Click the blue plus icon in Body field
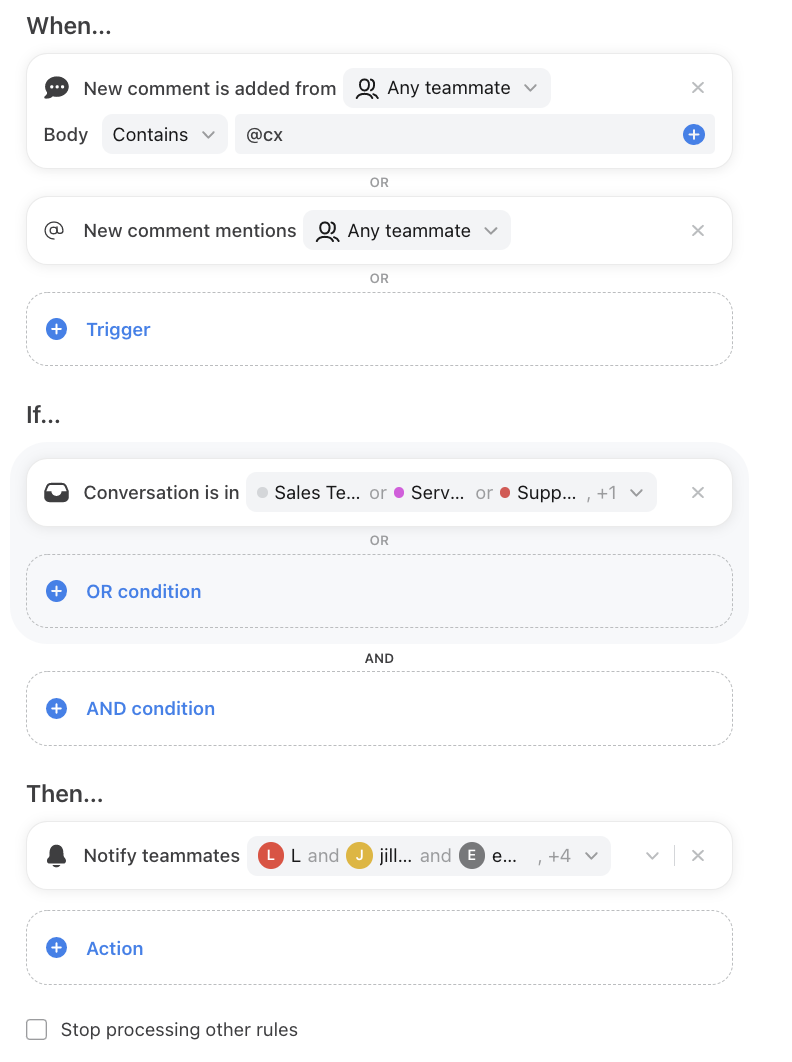This screenshot has width=792, height=1062. click(x=694, y=135)
